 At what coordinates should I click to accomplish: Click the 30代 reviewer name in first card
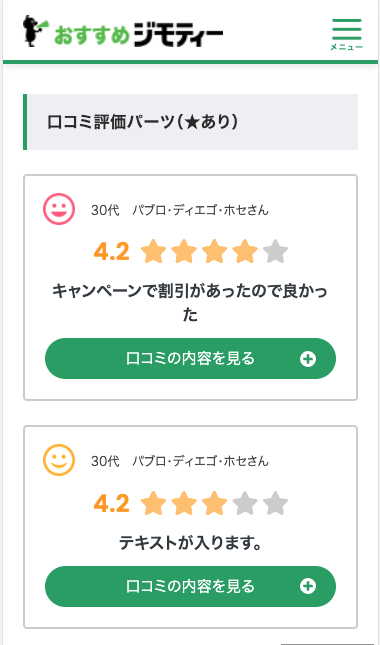tap(180, 210)
